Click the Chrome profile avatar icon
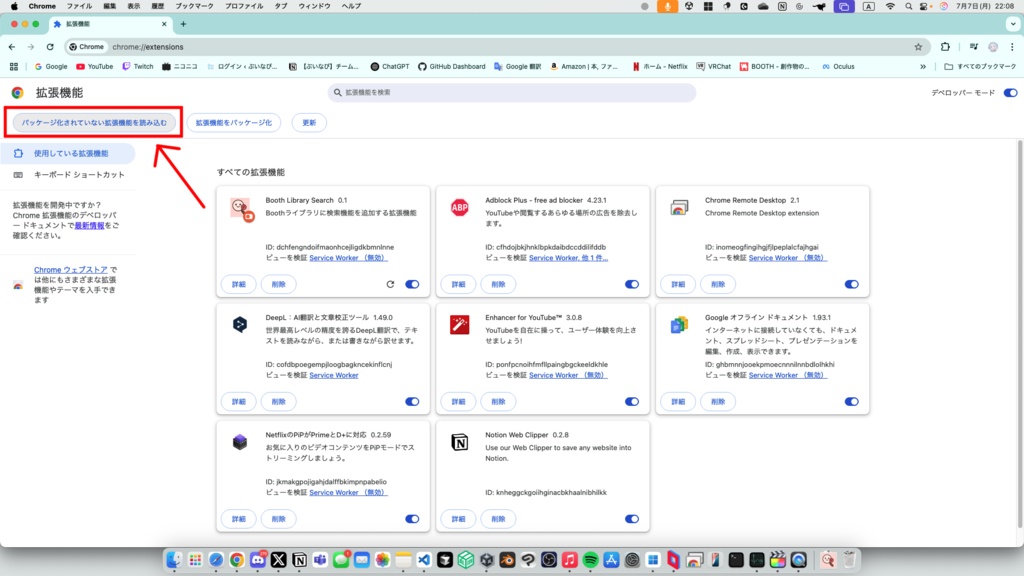1024x576 pixels. [992, 46]
